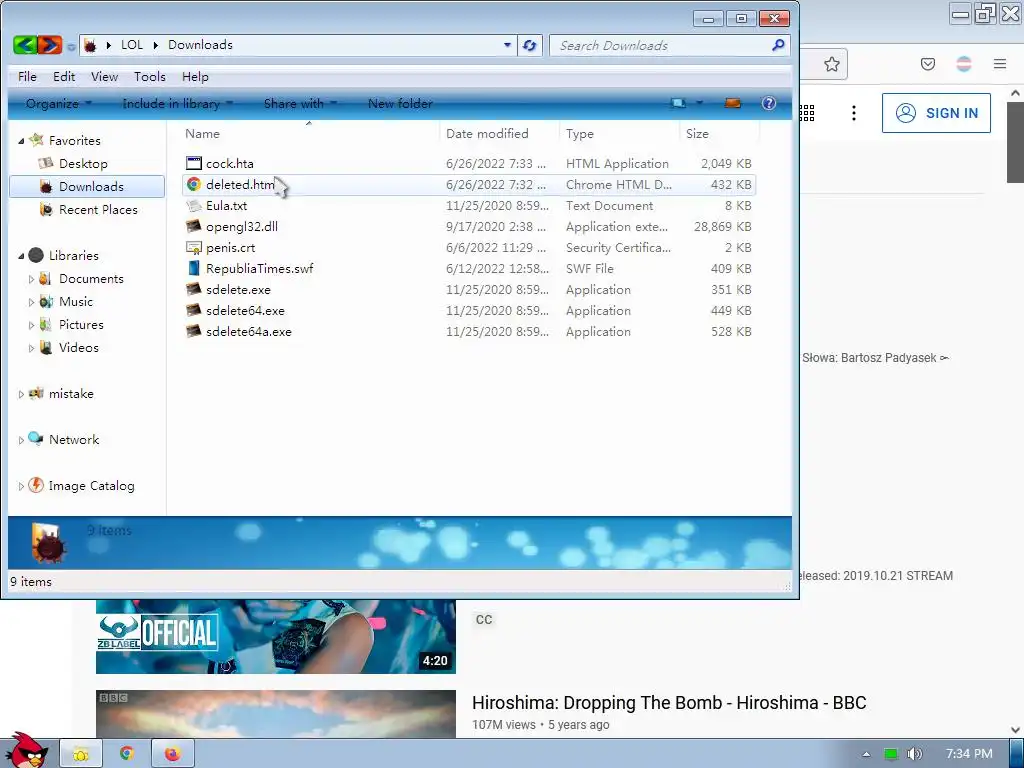Change the view with the toolbar view icon

point(679,103)
